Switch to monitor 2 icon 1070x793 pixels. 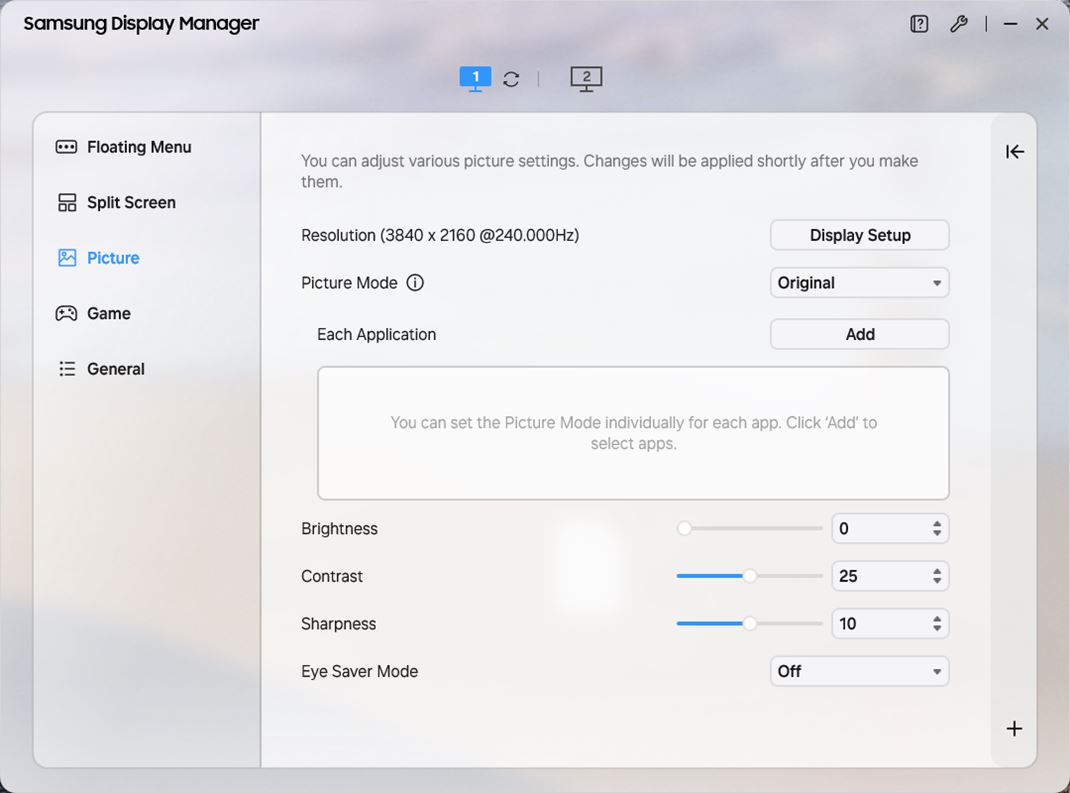click(x=586, y=79)
